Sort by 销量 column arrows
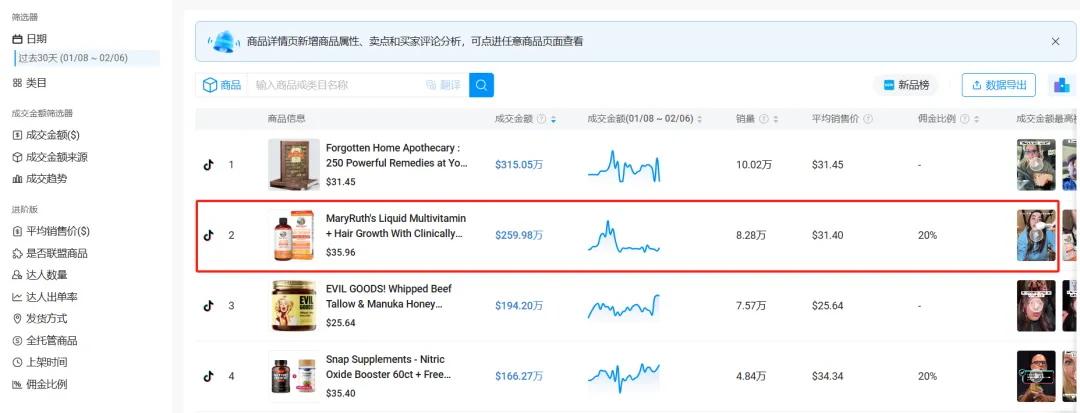Image resolution: width=1080 pixels, height=413 pixels. pyautogui.click(x=776, y=119)
